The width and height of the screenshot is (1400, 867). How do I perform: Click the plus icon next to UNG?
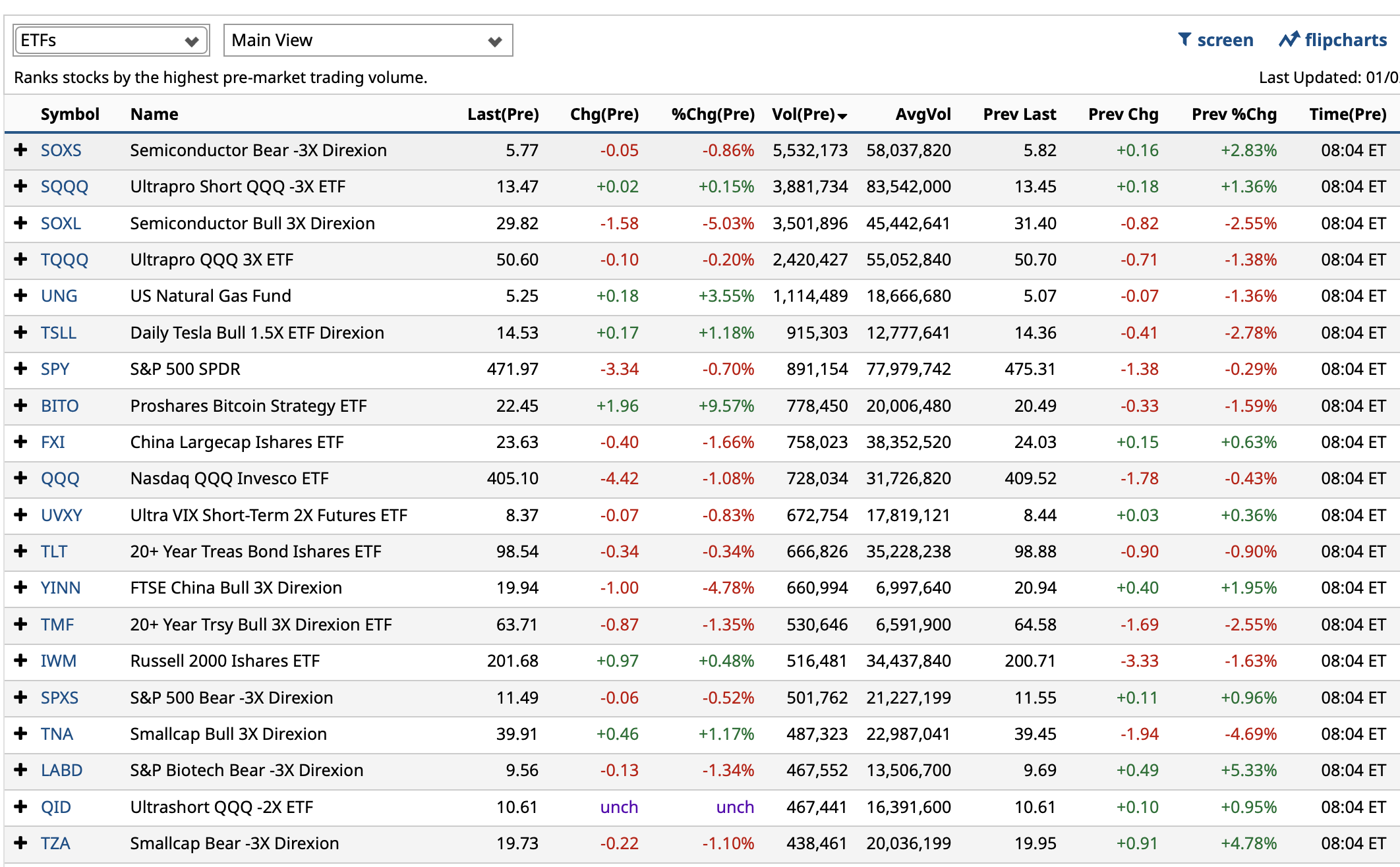[20, 295]
